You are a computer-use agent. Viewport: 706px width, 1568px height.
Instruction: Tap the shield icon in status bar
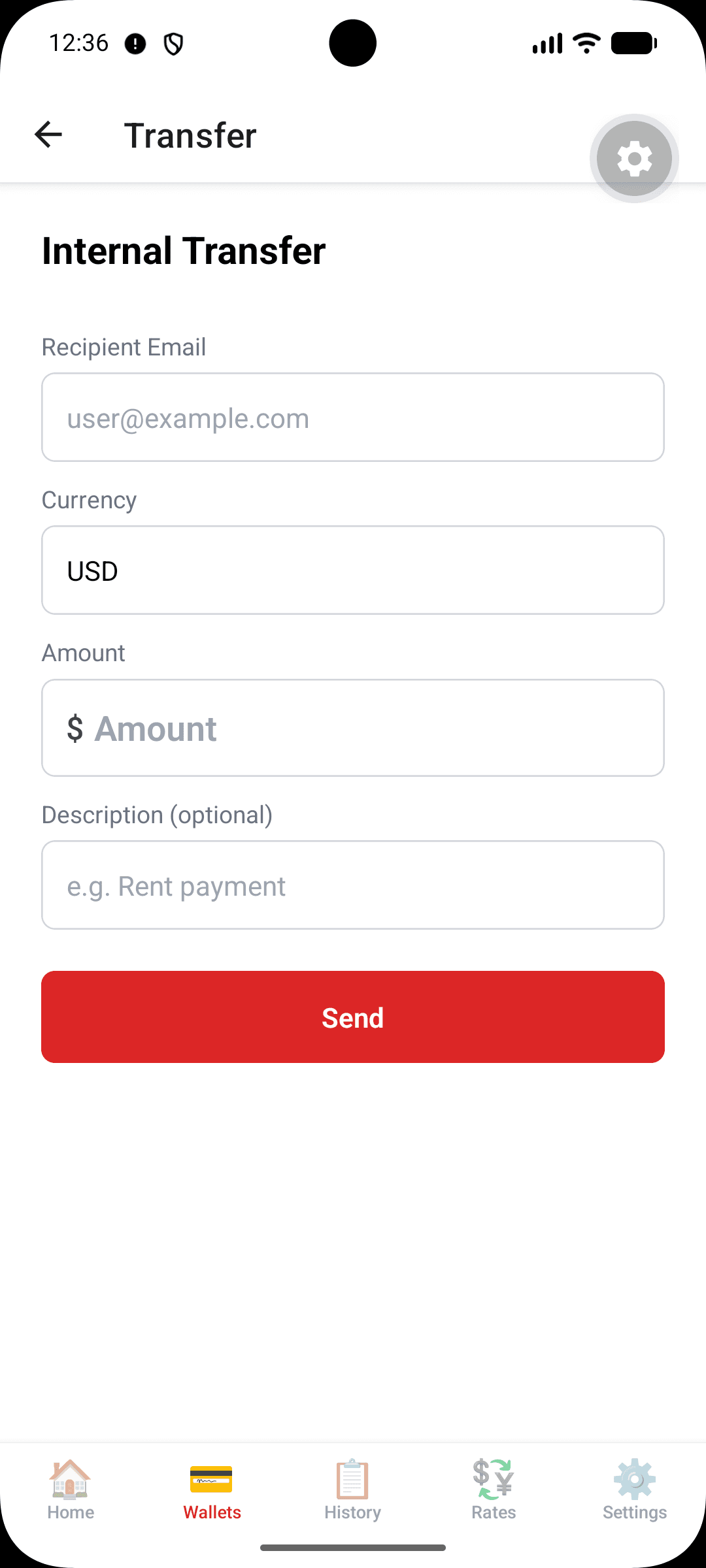click(173, 44)
